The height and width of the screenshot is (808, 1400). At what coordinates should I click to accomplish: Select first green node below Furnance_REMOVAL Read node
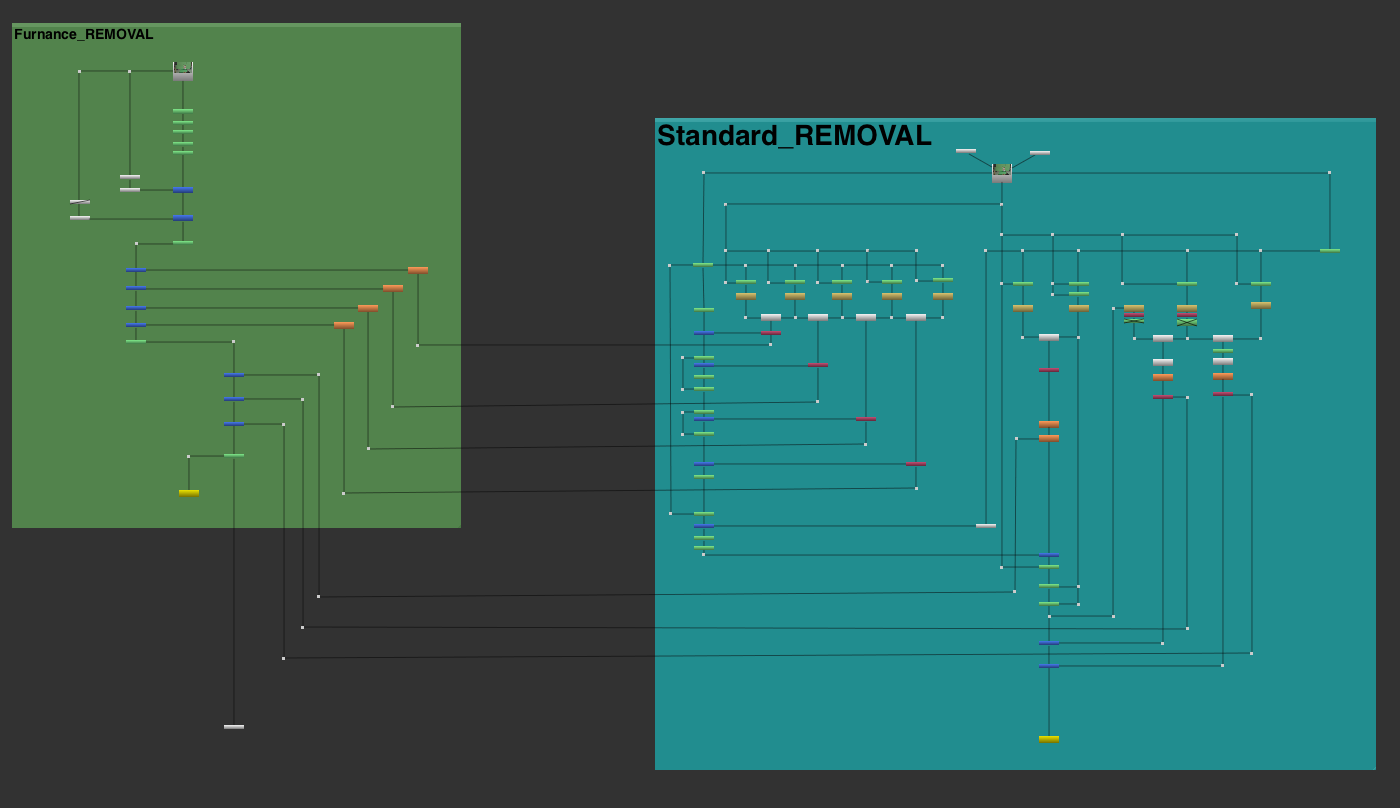click(x=183, y=111)
